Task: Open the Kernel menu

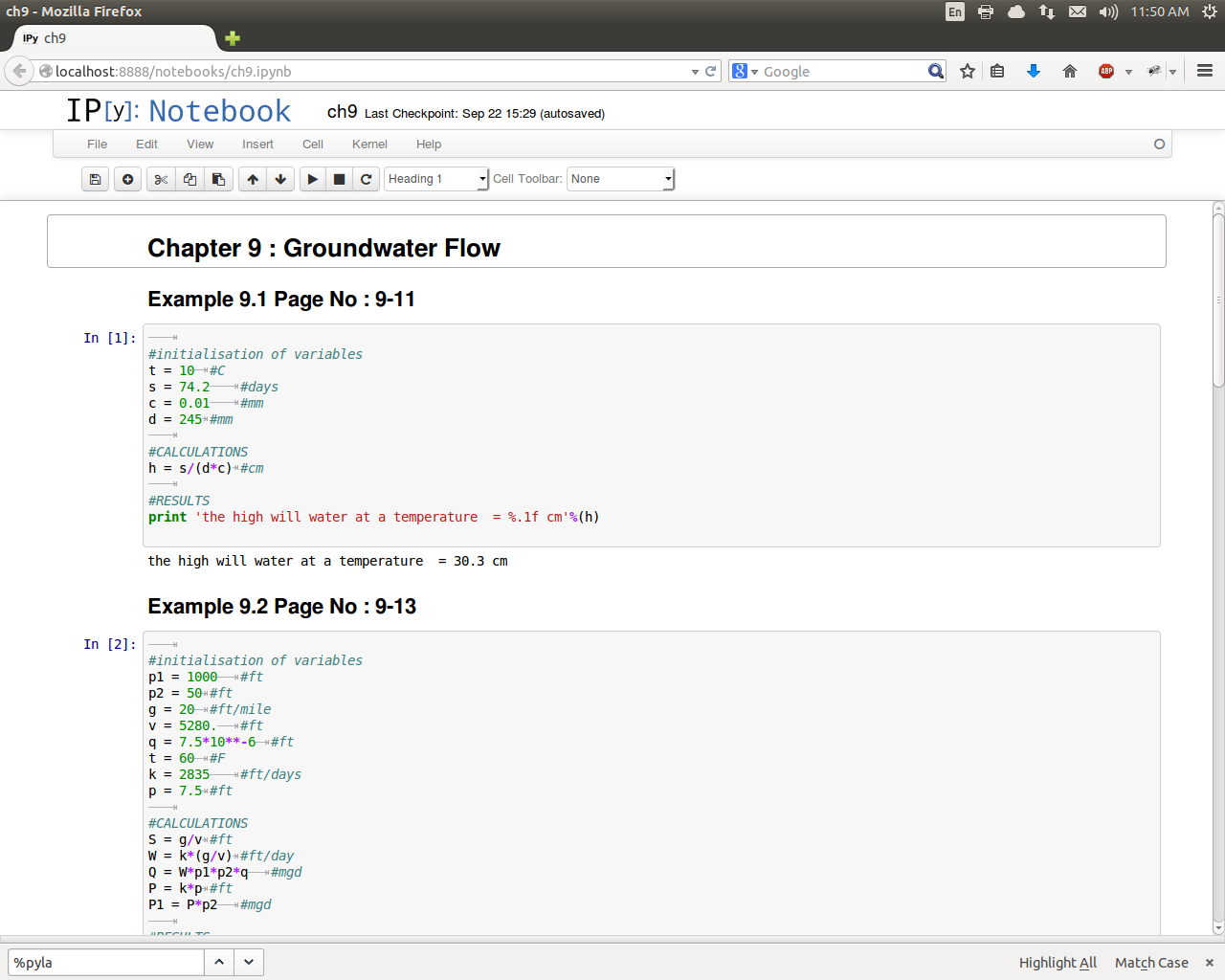Action: click(369, 145)
